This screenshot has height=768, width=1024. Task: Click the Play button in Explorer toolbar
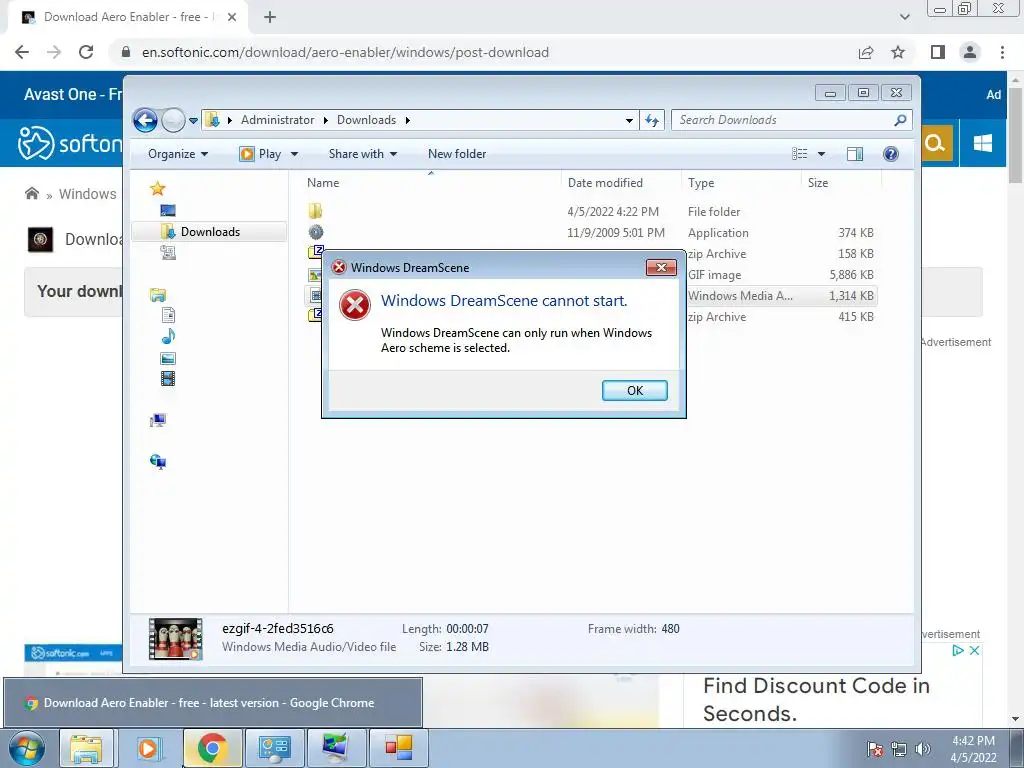261,154
